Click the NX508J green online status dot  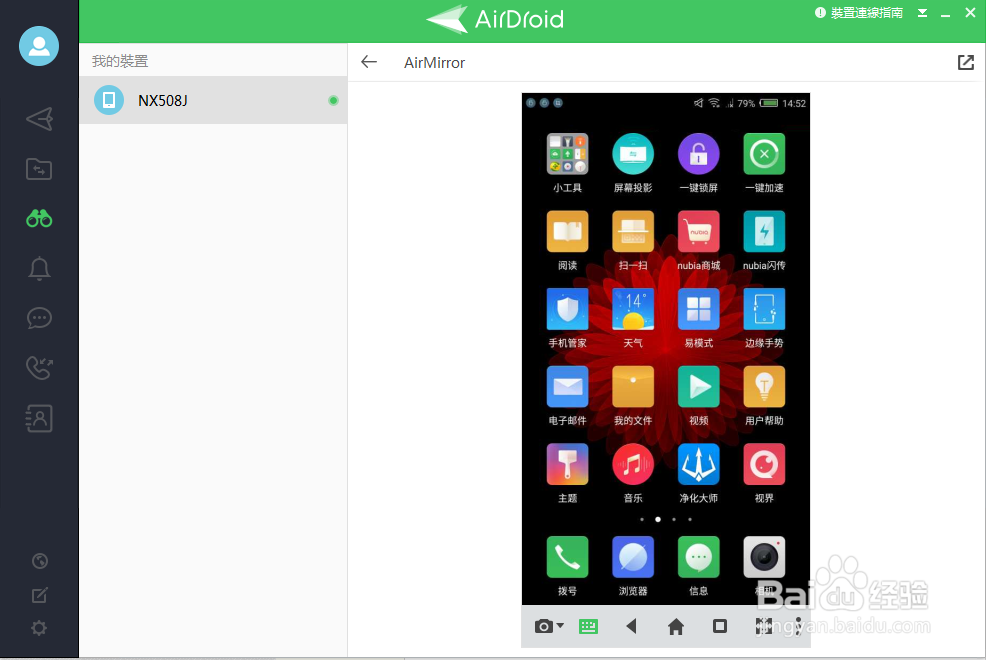(333, 101)
